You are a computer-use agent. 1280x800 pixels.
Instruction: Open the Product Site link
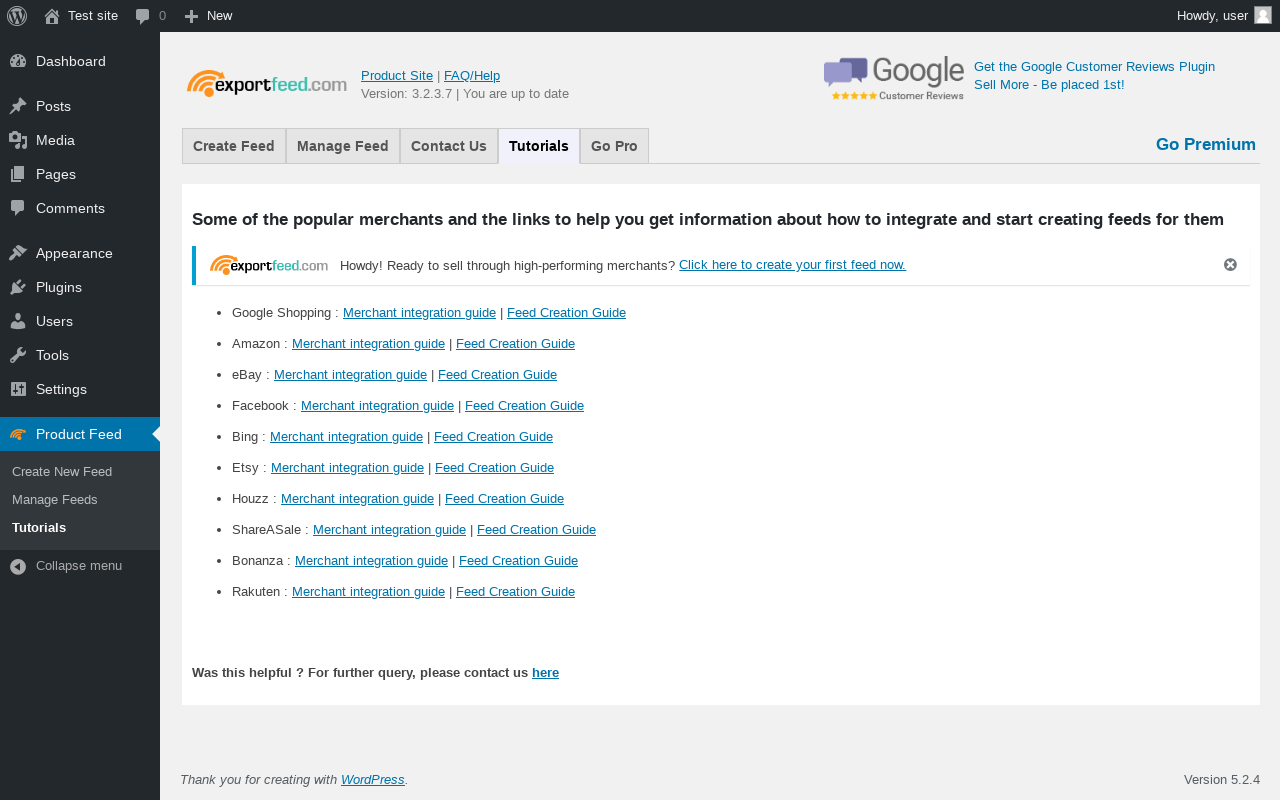(x=397, y=75)
